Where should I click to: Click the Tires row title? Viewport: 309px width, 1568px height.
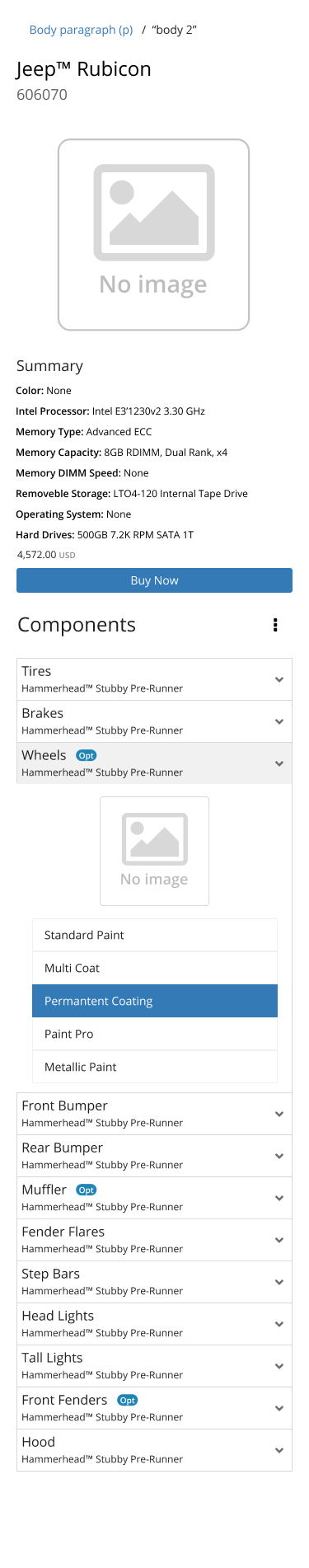[36, 671]
